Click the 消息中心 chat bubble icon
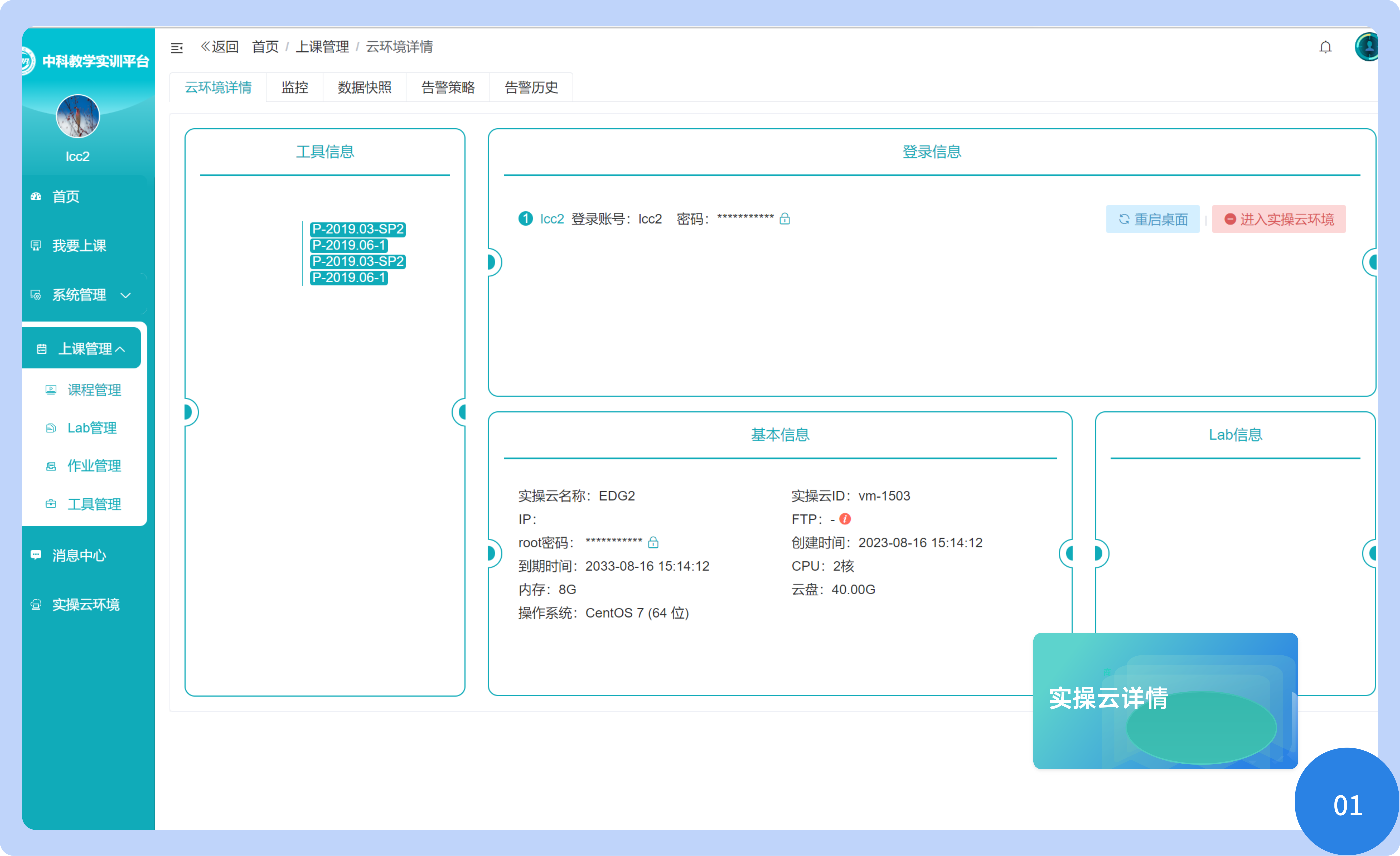Image resolution: width=1400 pixels, height=856 pixels. tap(36, 555)
